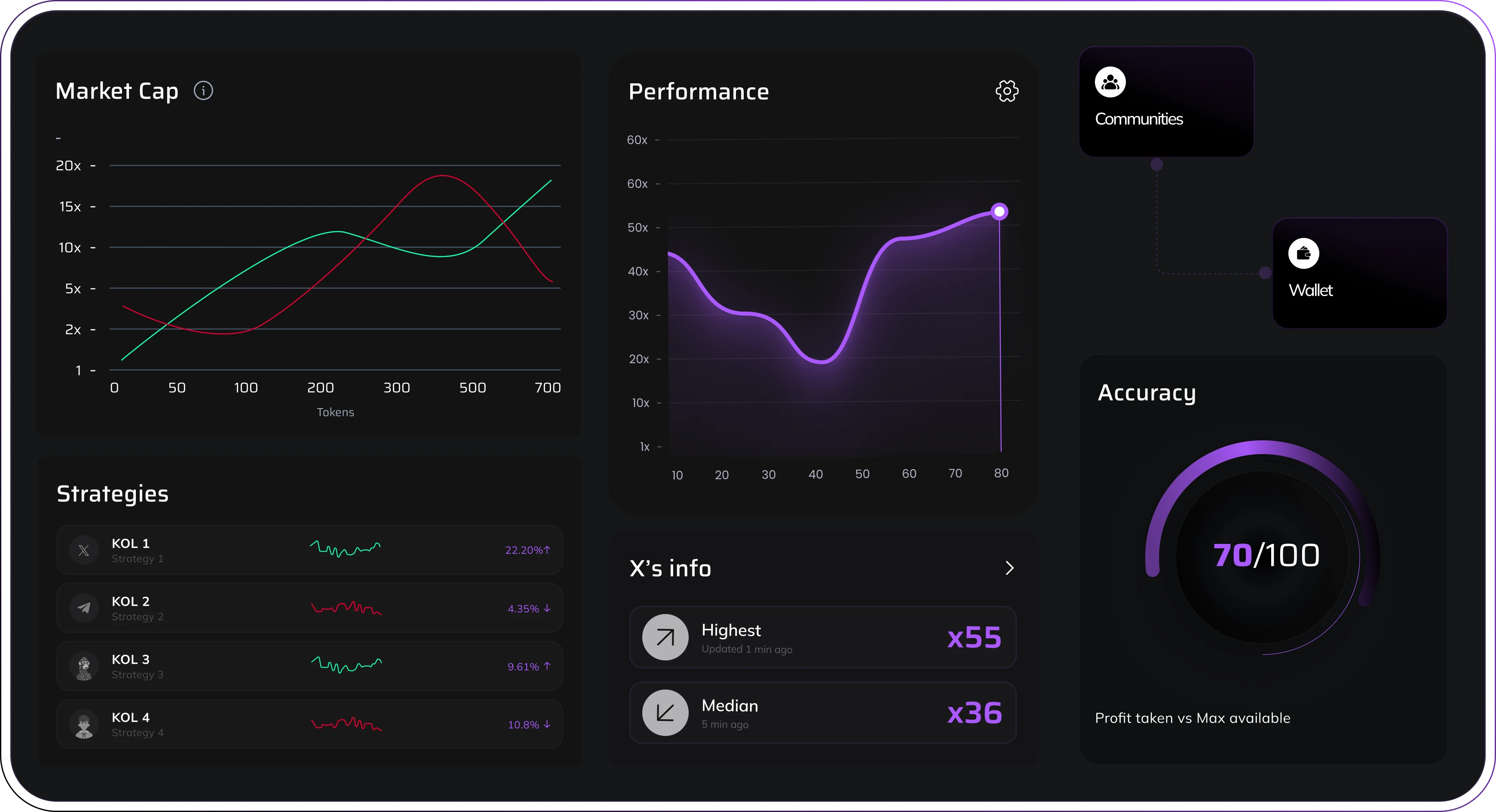Click the down-left arrow icon beside Median
The image size is (1496, 812).
pyautogui.click(x=665, y=713)
